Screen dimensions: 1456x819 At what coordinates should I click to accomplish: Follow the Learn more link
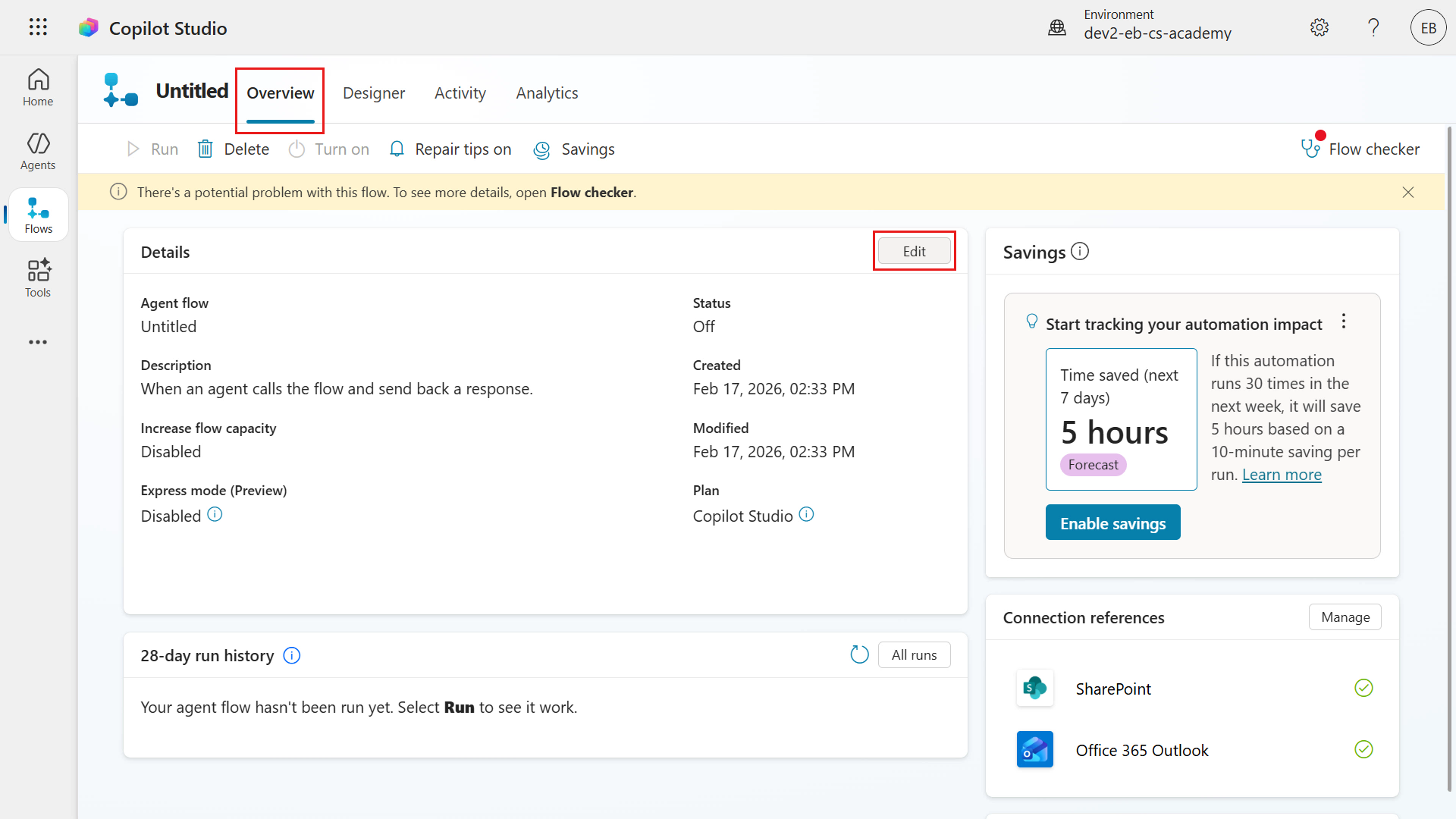1282,475
